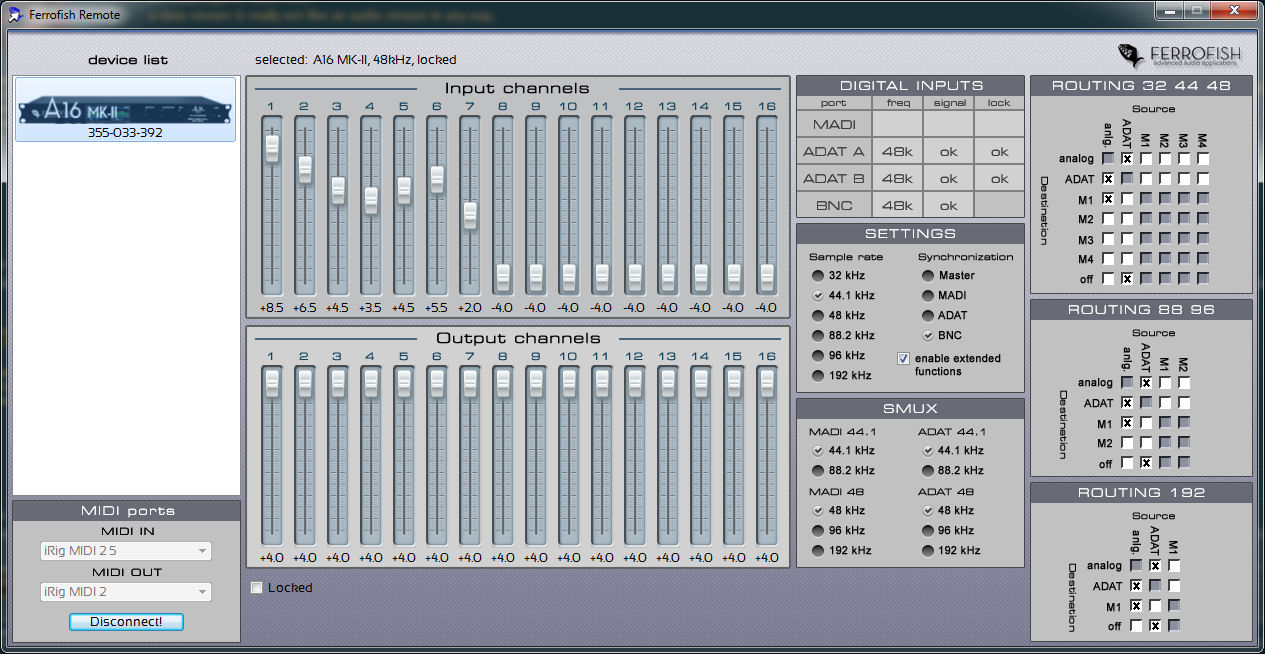Select 88.2 kHz sample rate in Settings
The height and width of the screenshot is (654, 1265).
(x=818, y=335)
